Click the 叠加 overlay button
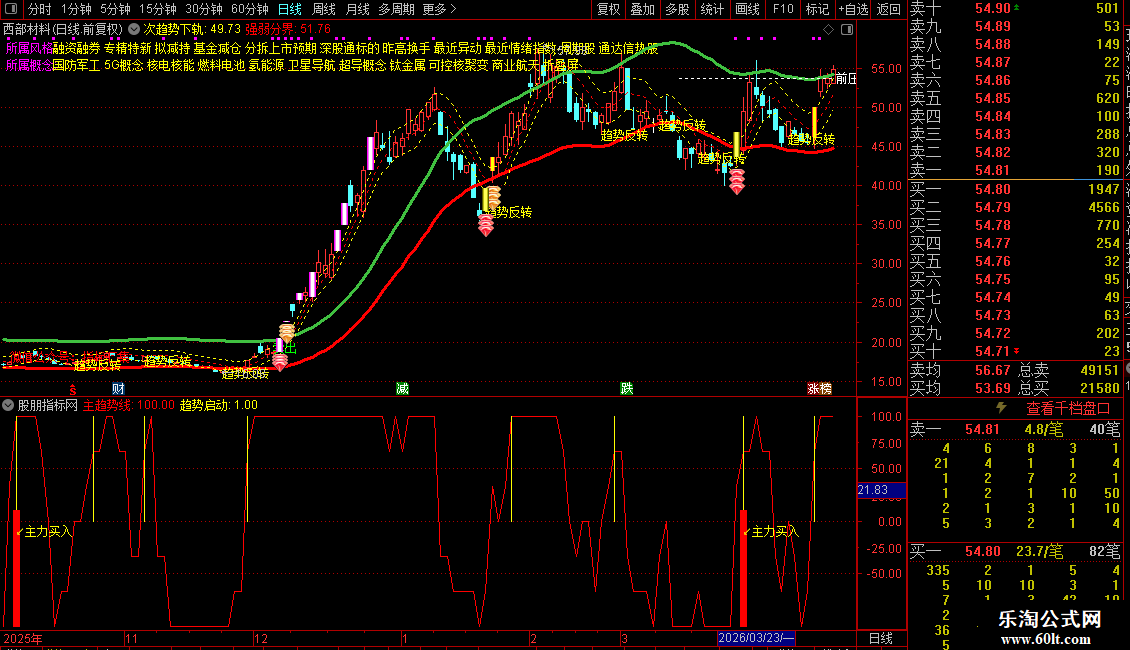 tap(643, 9)
